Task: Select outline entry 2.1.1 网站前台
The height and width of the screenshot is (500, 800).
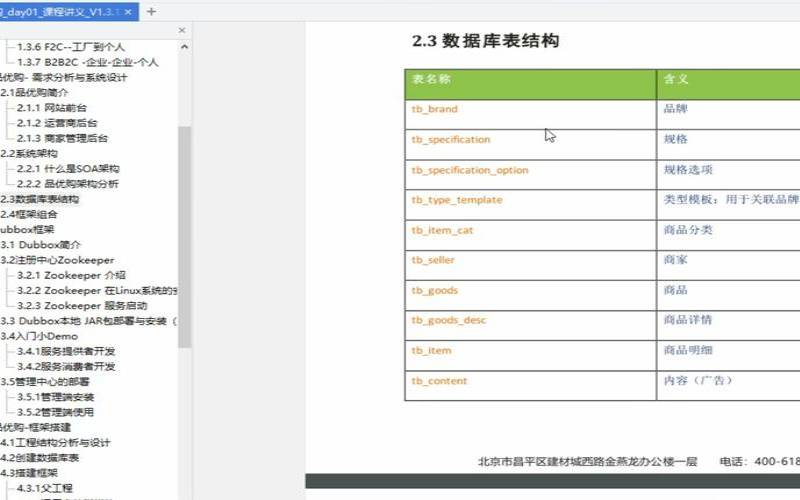Action: tap(52, 108)
